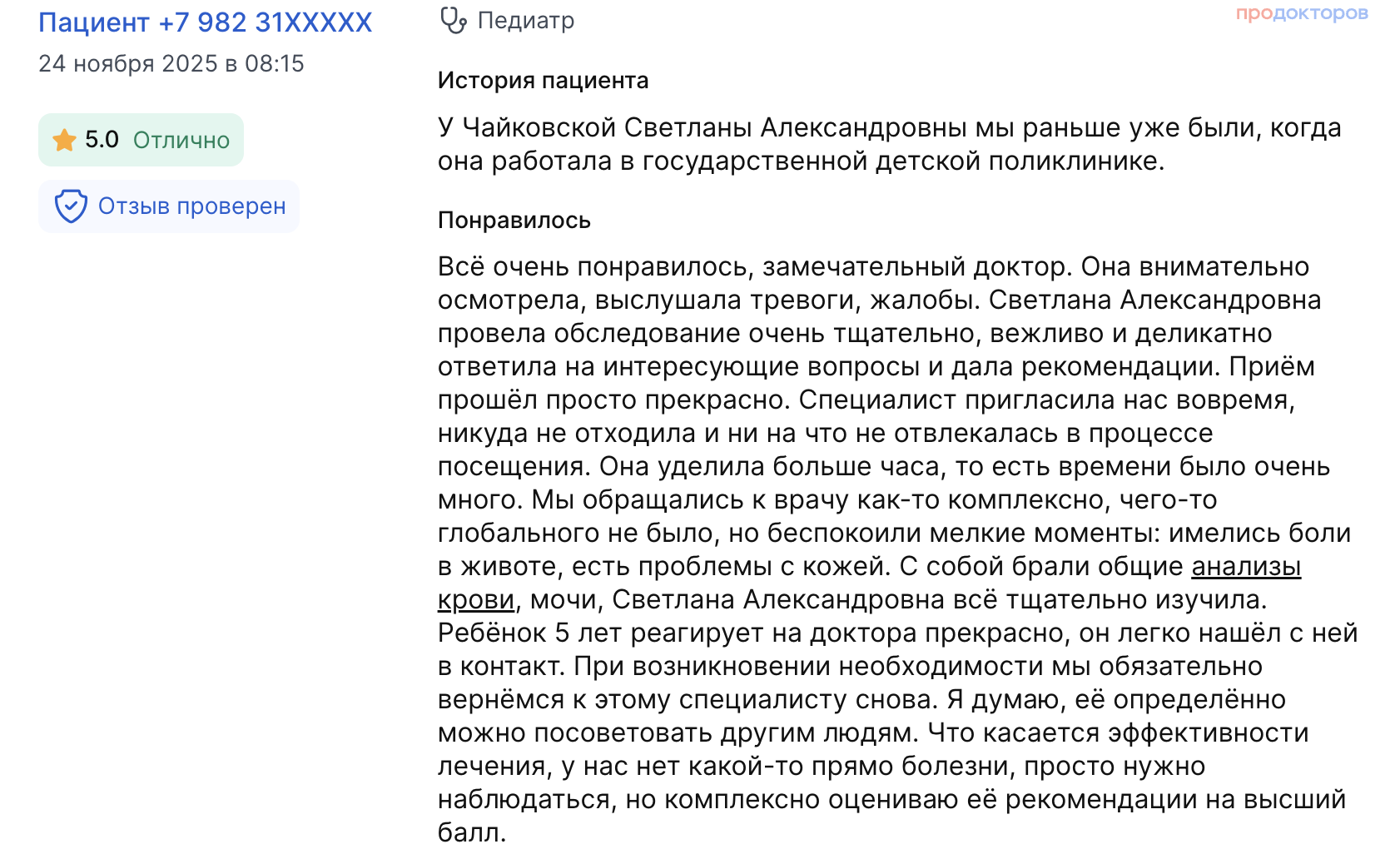Click the «Понравилось» section heading

[514, 221]
